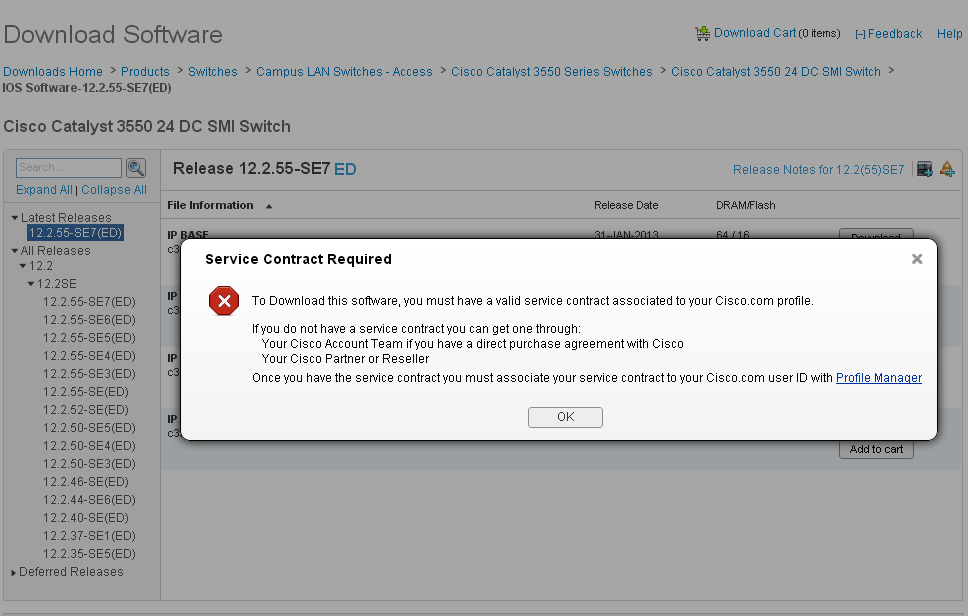Open the Download Cart icon
This screenshot has height=616, width=968.
click(x=703, y=33)
